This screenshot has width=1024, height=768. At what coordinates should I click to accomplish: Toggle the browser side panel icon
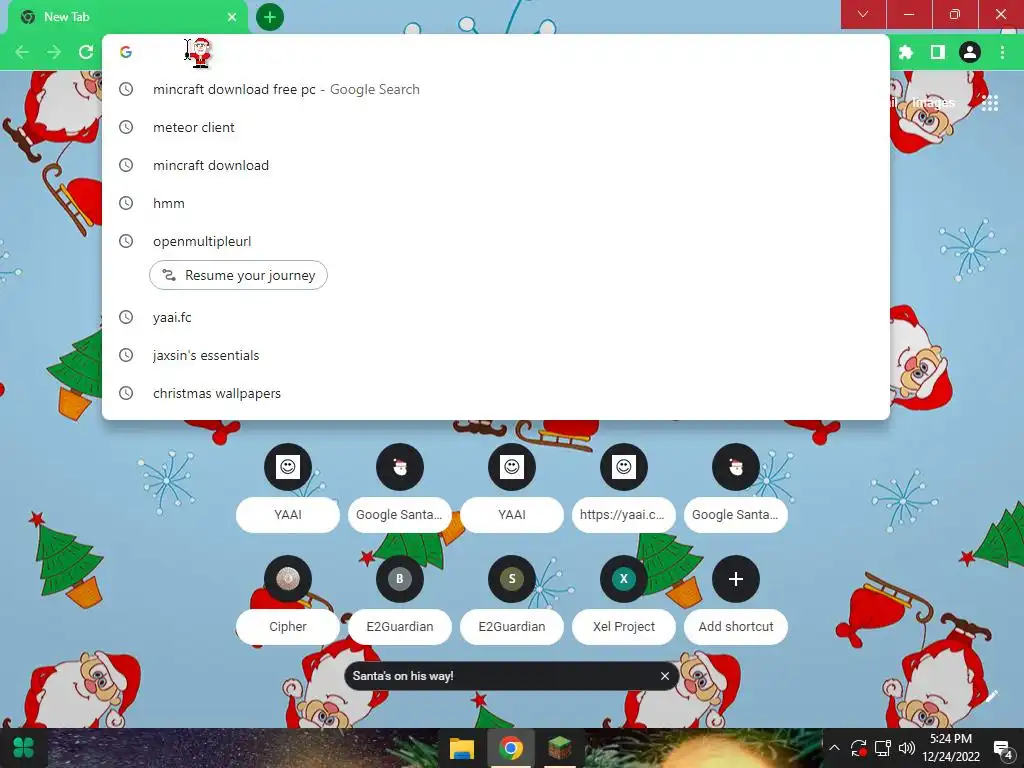pyautogui.click(x=938, y=52)
